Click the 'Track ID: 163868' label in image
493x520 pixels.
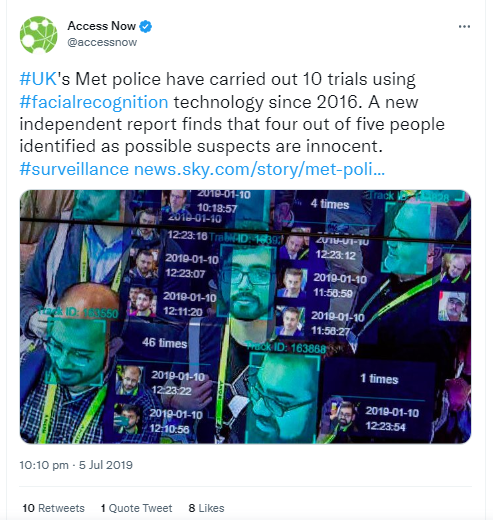pos(286,348)
